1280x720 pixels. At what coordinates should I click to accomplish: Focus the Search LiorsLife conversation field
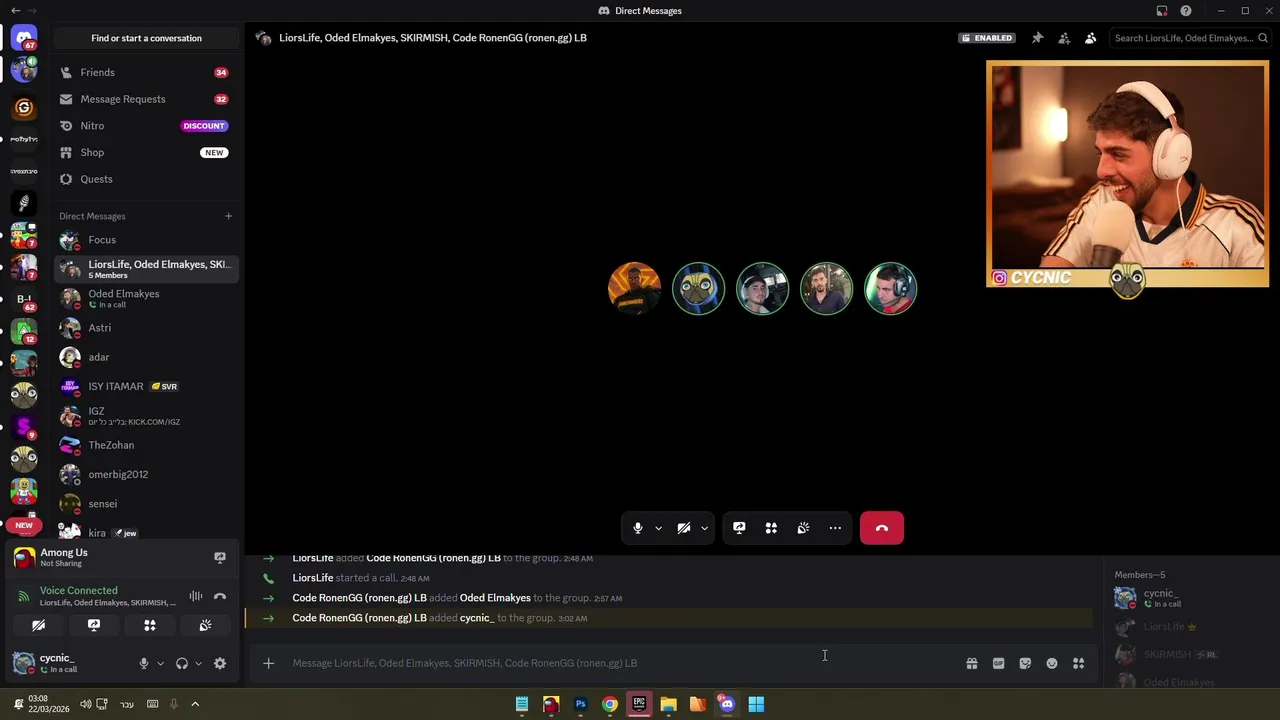pyautogui.click(x=1189, y=38)
